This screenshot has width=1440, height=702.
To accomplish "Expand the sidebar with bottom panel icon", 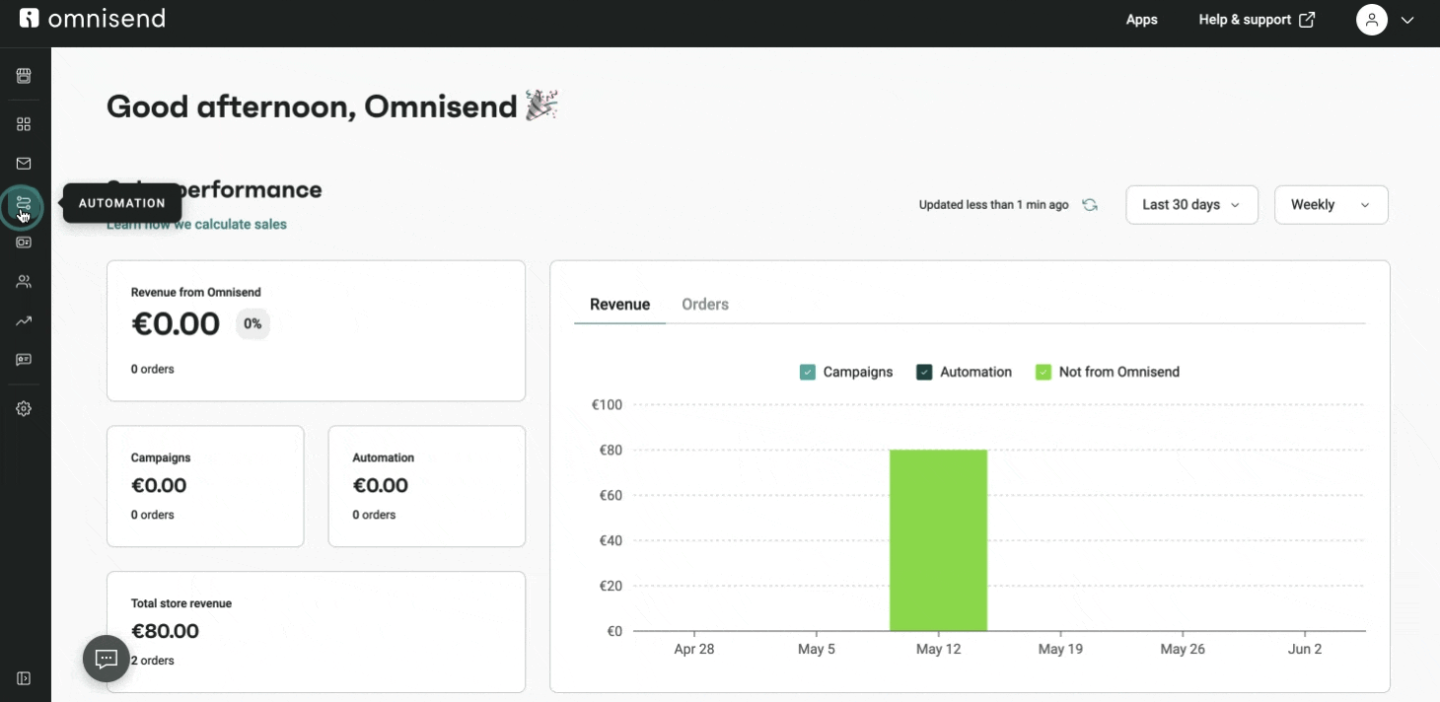I will (x=24, y=679).
